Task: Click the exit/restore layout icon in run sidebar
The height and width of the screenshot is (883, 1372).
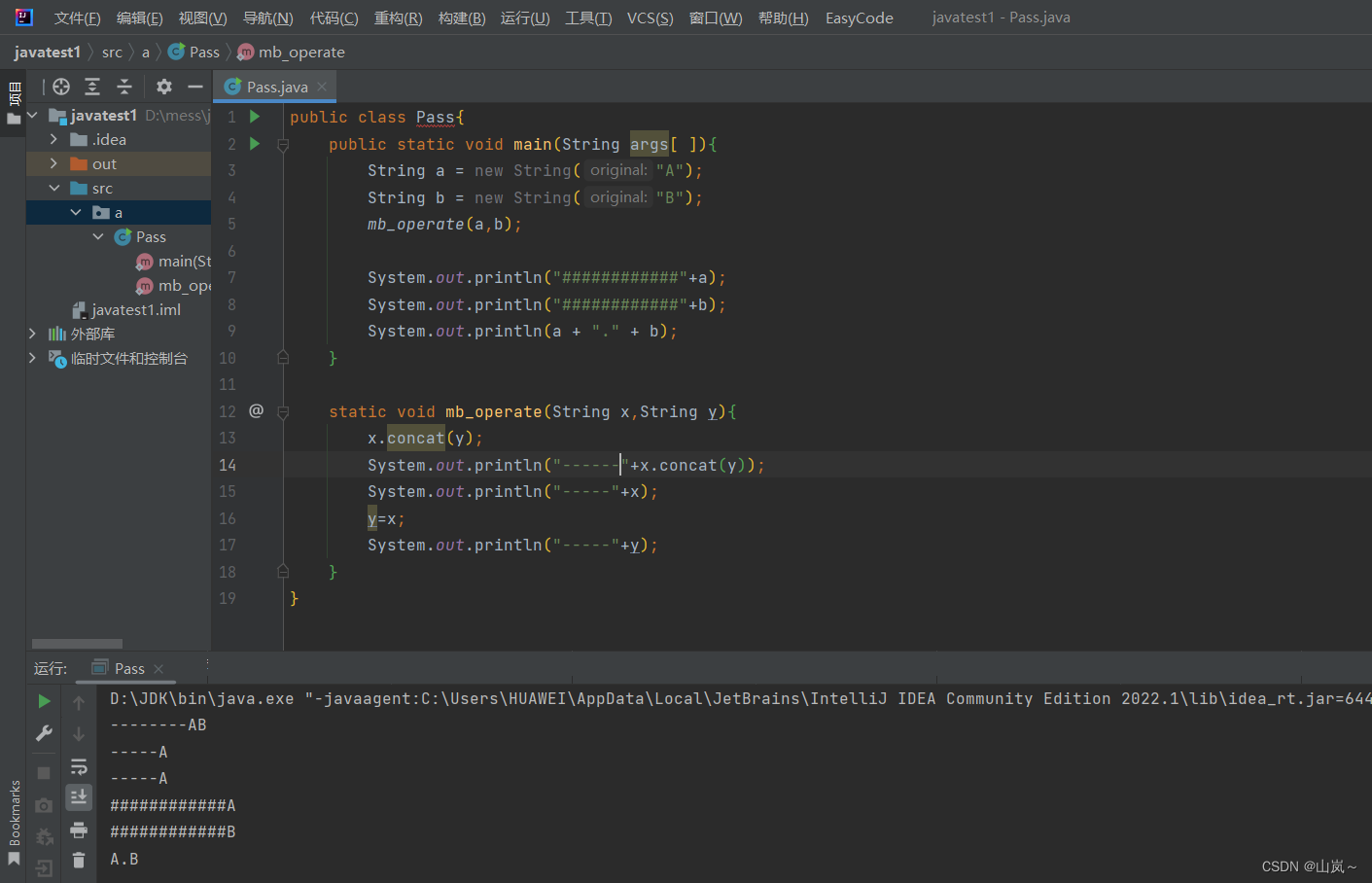Action: (x=44, y=868)
